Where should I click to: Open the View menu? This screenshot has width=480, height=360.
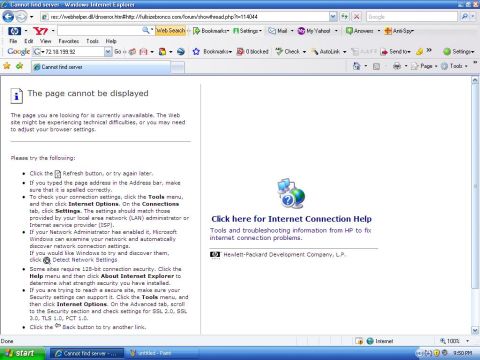click(x=46, y=41)
